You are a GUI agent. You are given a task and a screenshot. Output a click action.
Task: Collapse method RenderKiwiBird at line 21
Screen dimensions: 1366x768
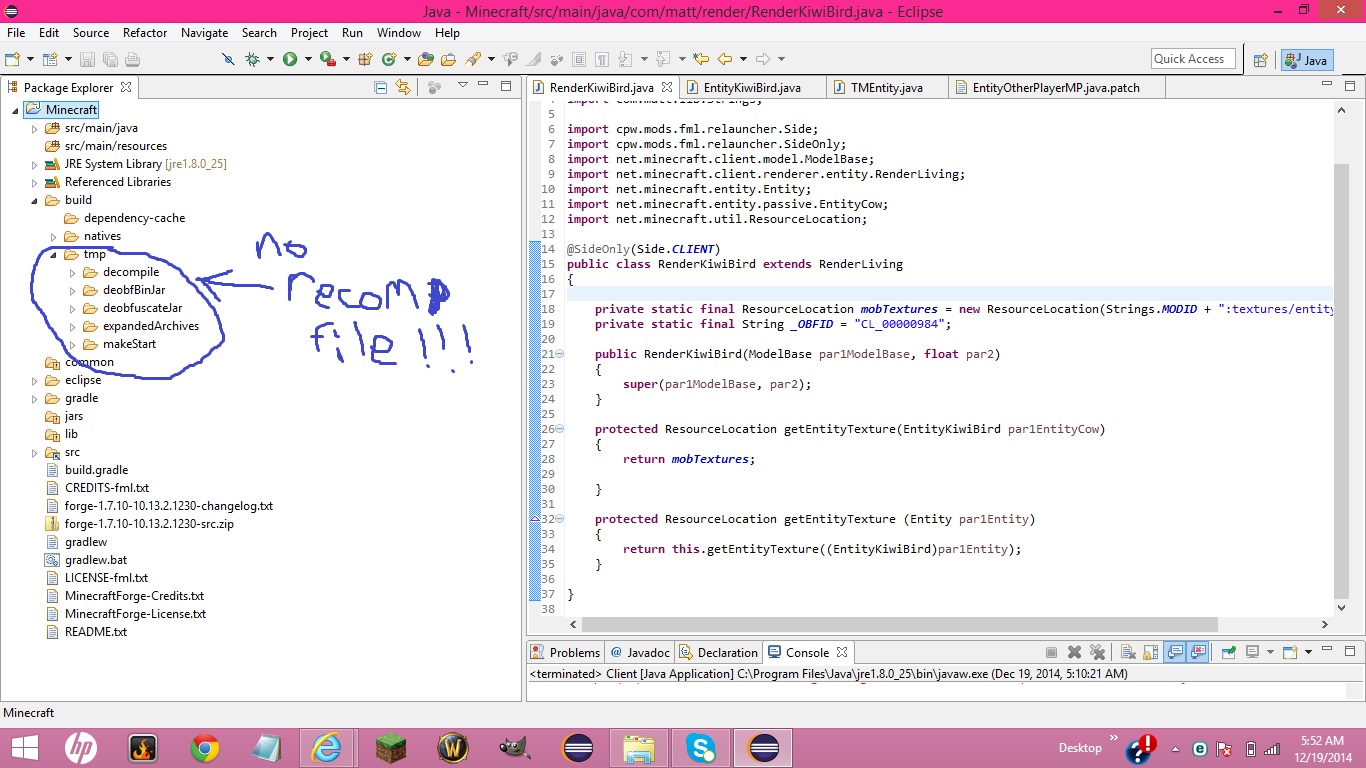560,354
